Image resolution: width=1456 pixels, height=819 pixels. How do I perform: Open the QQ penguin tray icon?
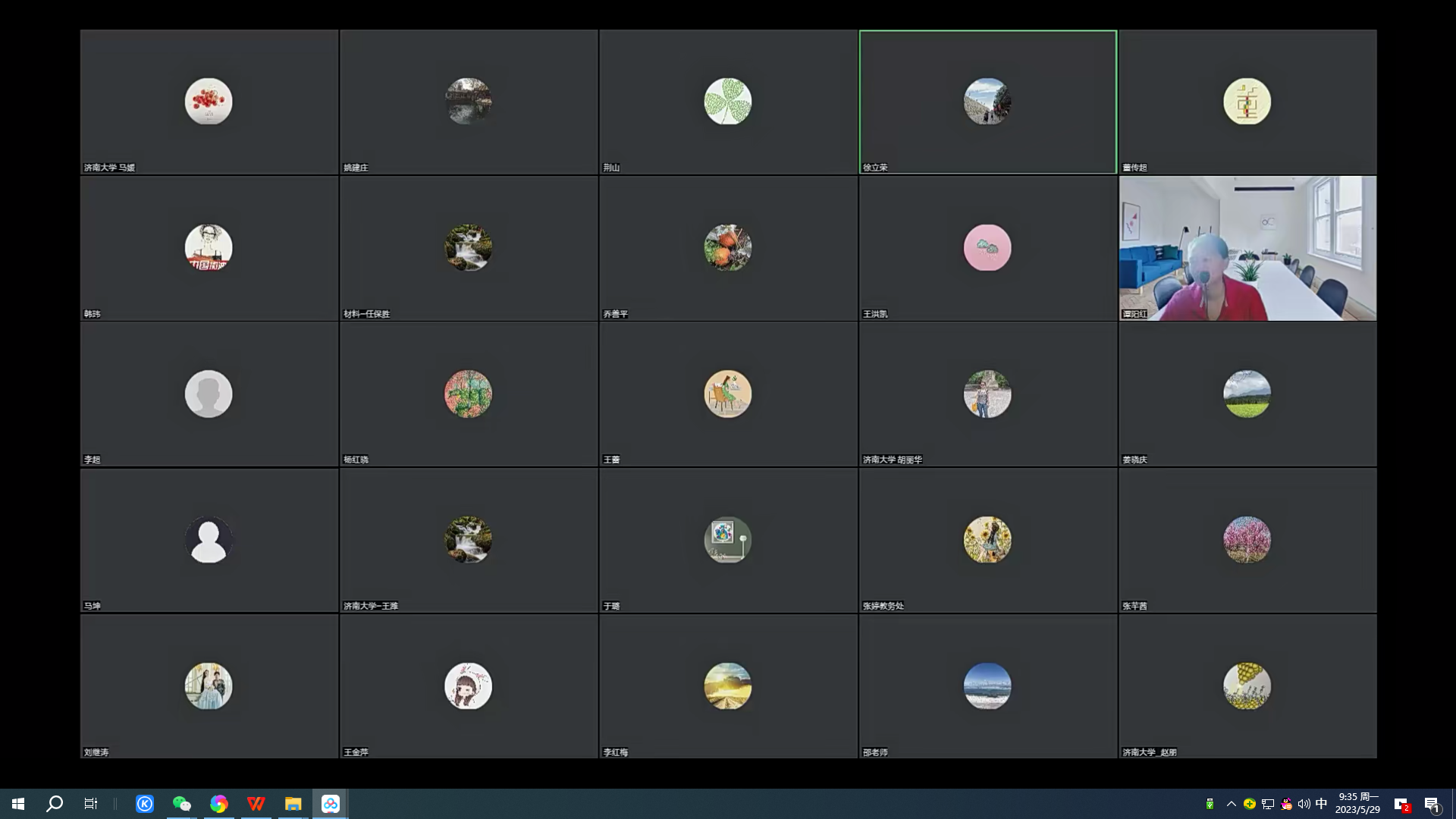pos(1286,804)
